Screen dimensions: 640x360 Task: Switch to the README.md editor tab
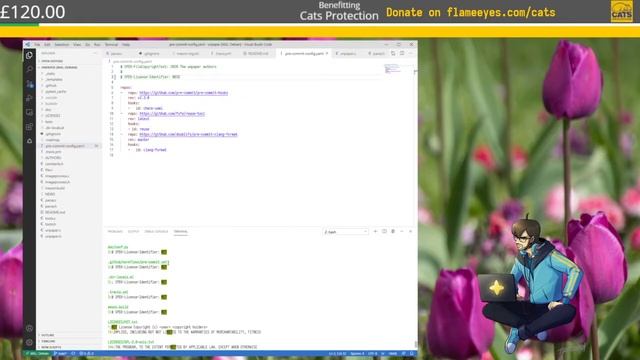pos(256,53)
